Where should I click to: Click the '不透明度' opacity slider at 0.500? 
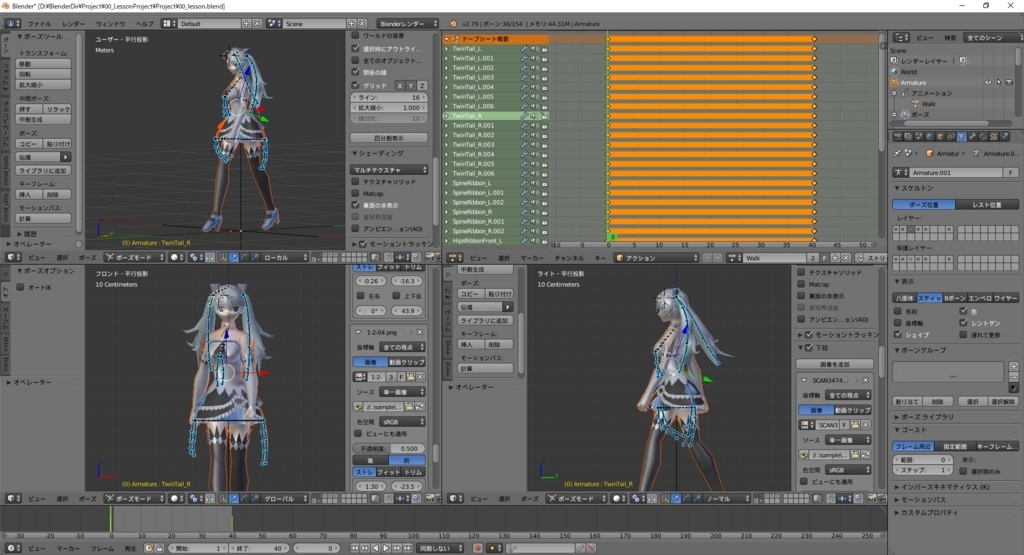point(389,448)
